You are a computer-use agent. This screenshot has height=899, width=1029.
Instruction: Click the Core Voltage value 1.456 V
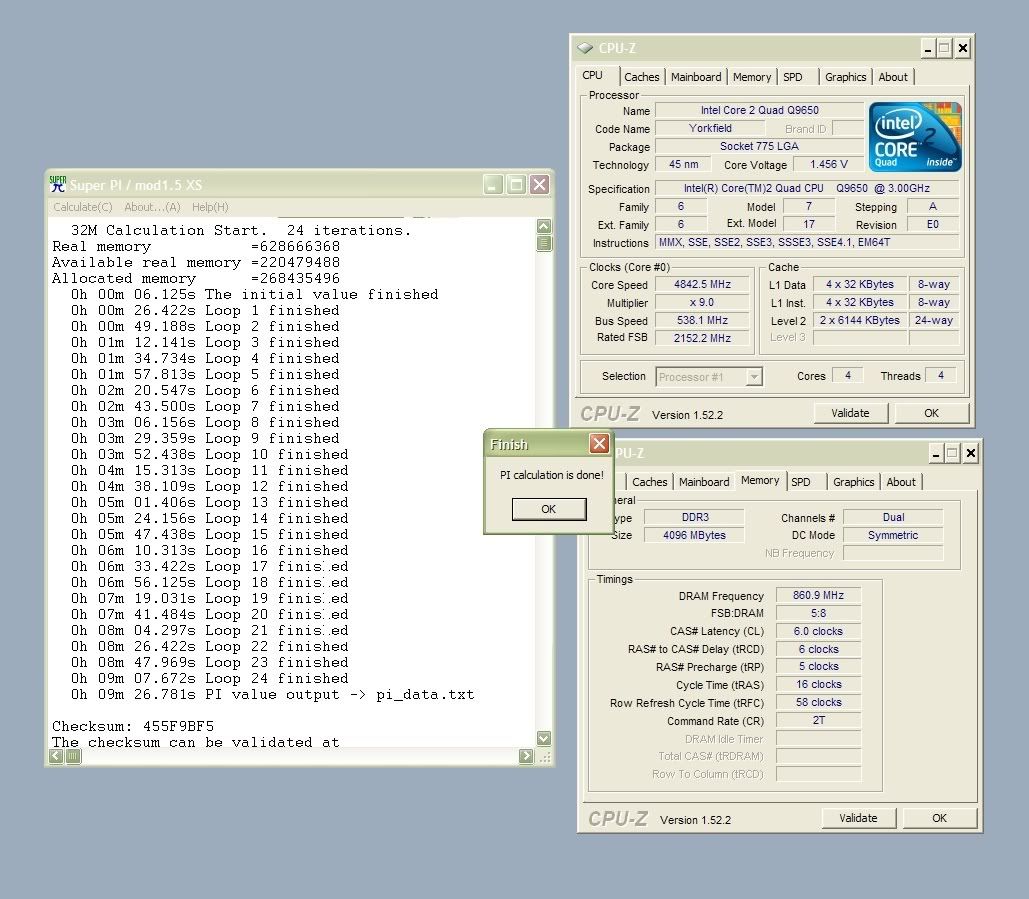(x=829, y=164)
